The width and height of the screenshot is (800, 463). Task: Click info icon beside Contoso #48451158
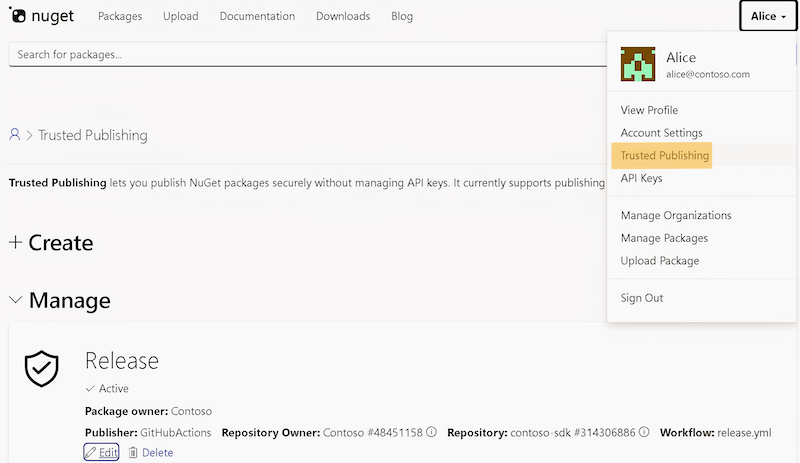tap(432, 433)
